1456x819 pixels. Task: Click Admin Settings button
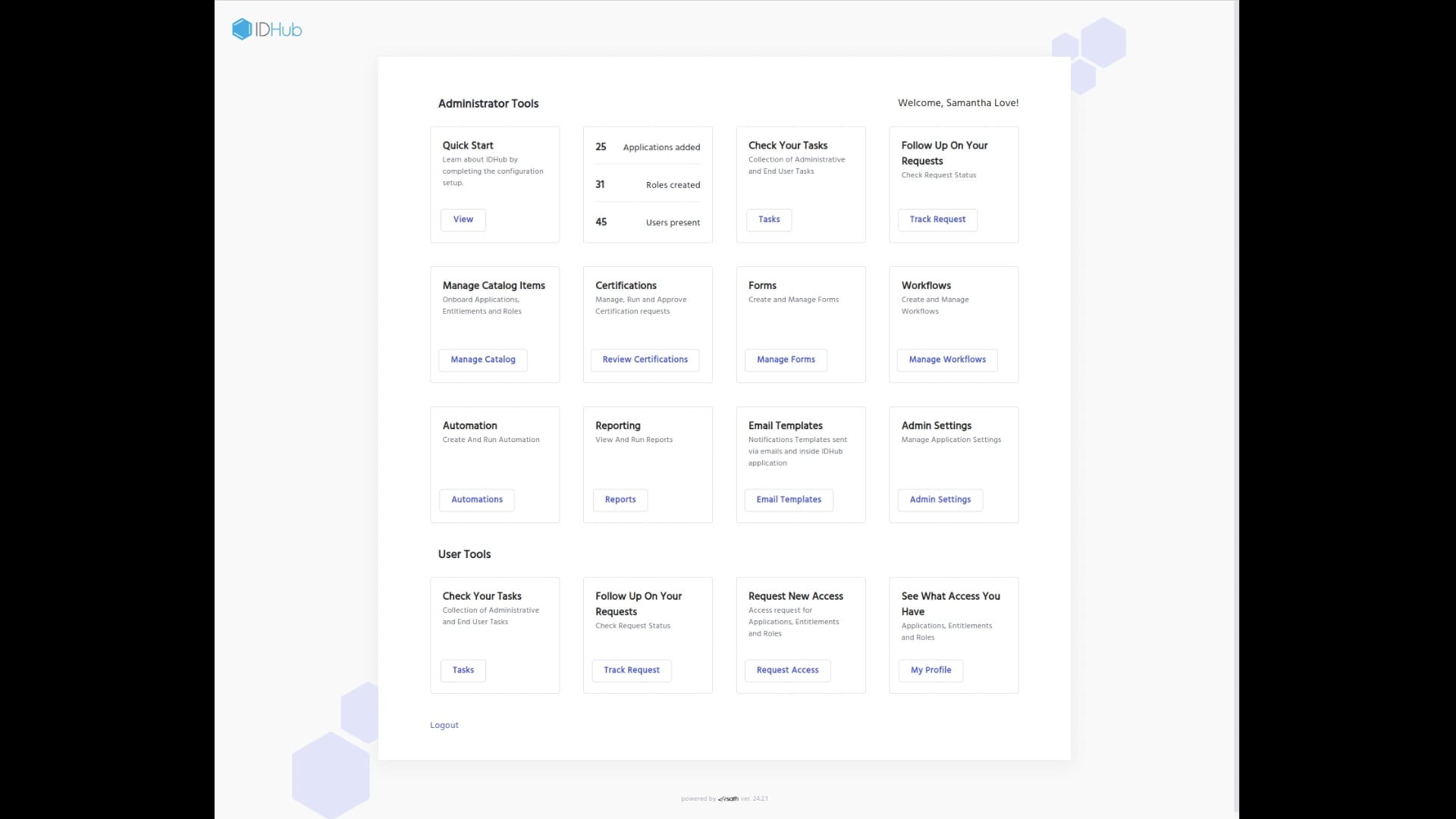pos(940,500)
